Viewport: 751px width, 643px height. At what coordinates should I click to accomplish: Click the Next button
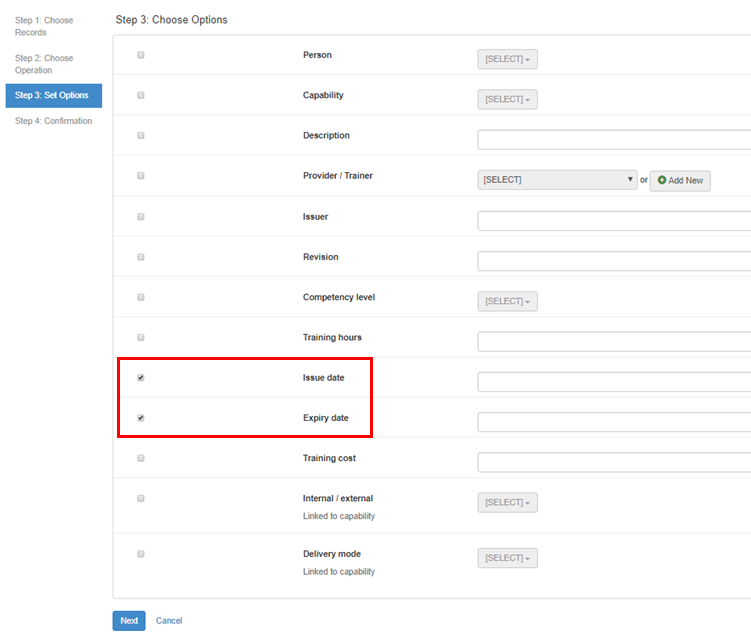coord(129,621)
